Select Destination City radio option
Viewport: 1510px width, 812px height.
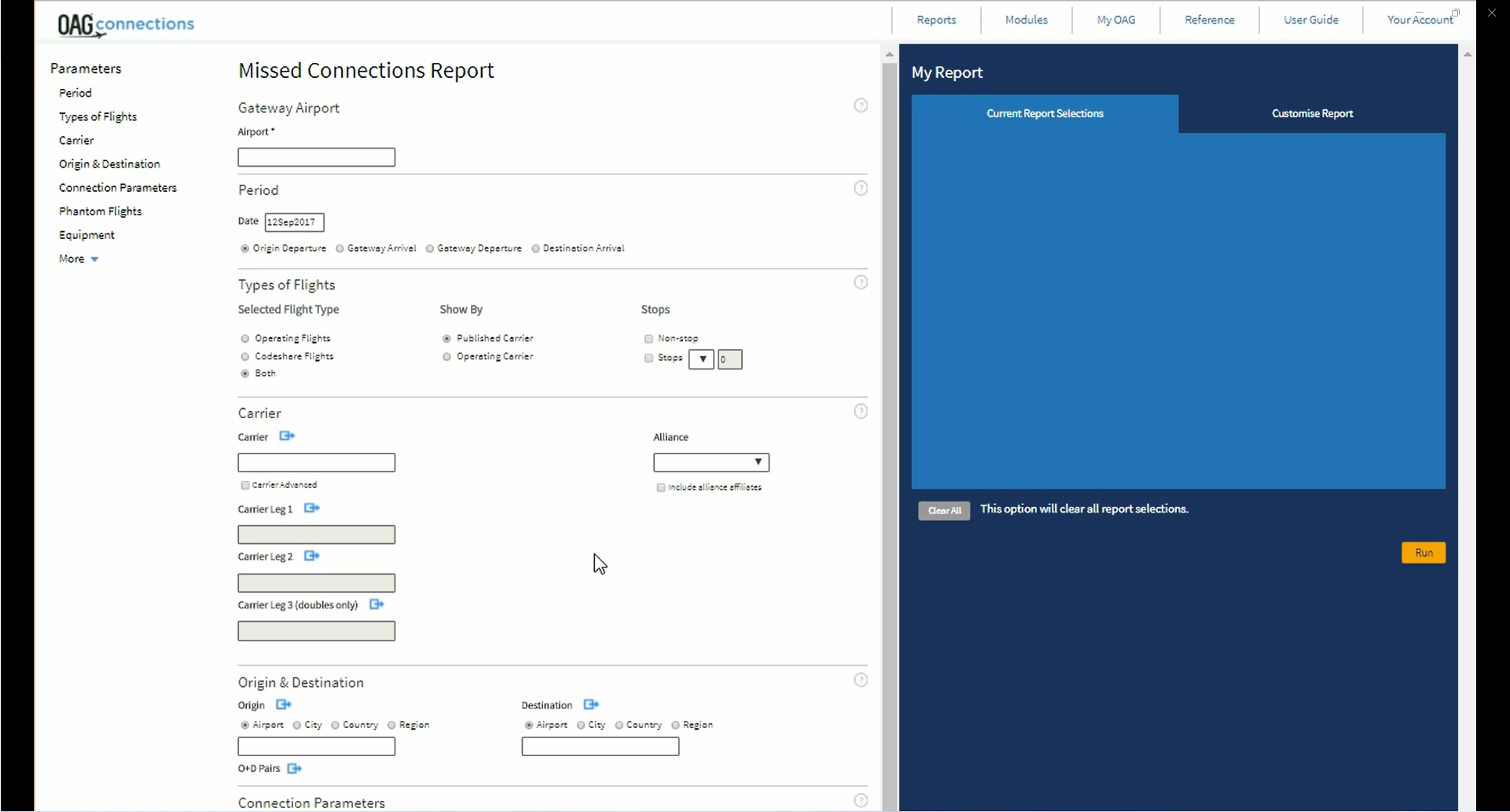581,725
